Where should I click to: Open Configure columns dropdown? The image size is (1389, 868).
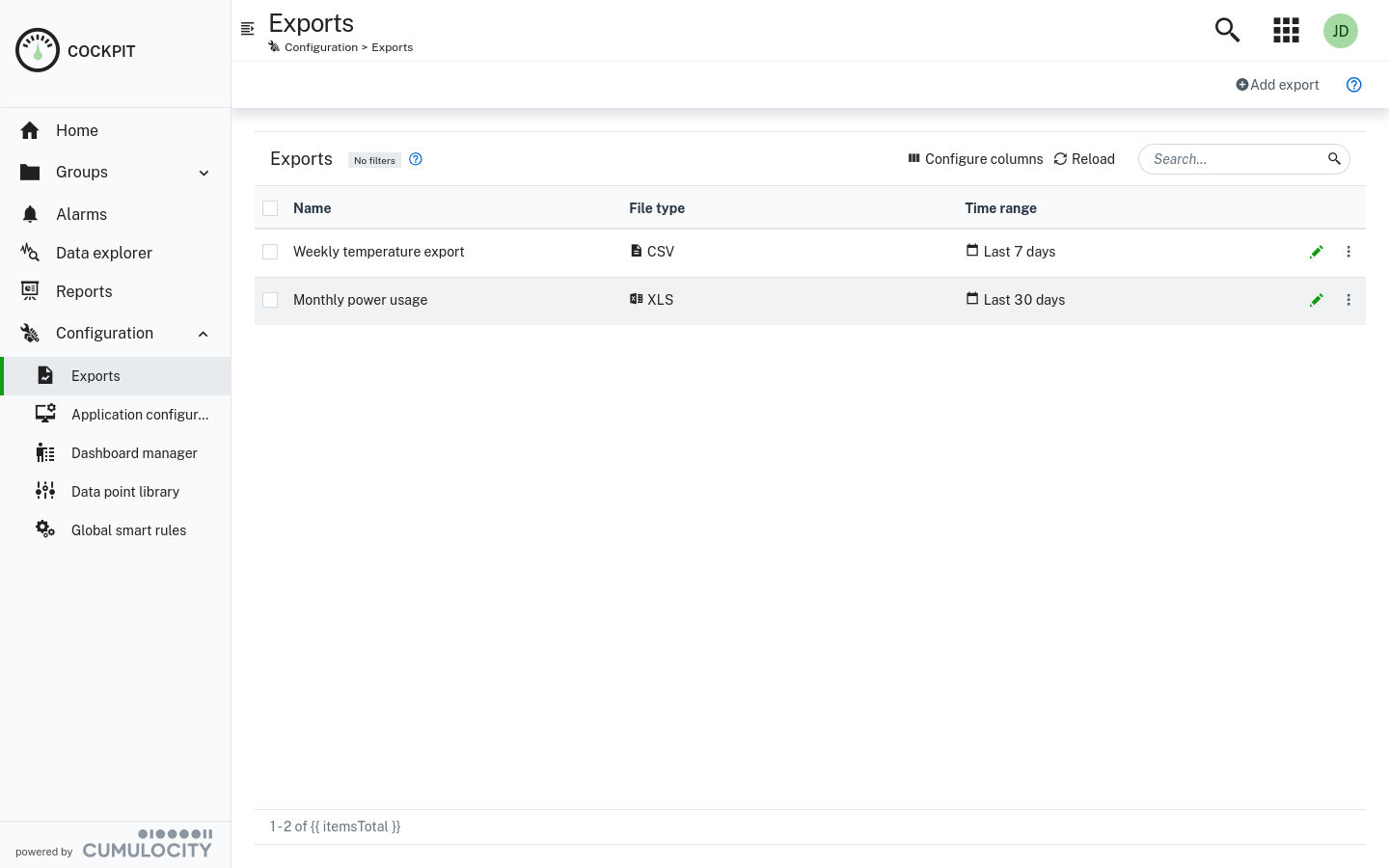tap(974, 159)
